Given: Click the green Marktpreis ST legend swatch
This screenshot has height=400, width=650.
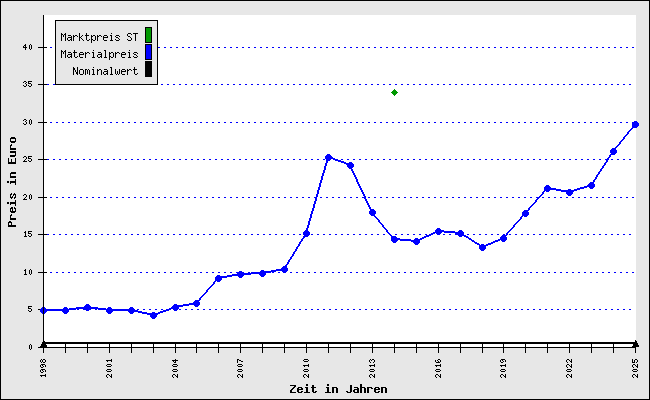Looking at the screenshot, I should (148, 35).
